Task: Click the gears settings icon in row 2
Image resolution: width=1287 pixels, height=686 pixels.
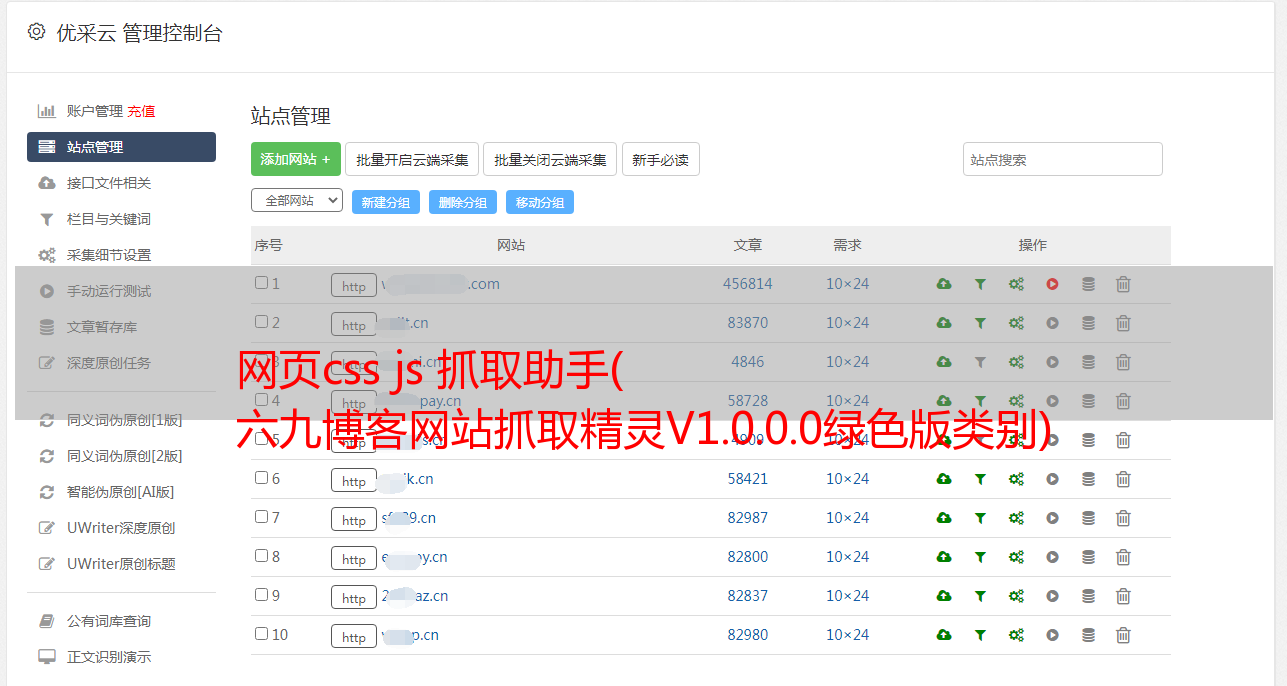Action: (1016, 323)
